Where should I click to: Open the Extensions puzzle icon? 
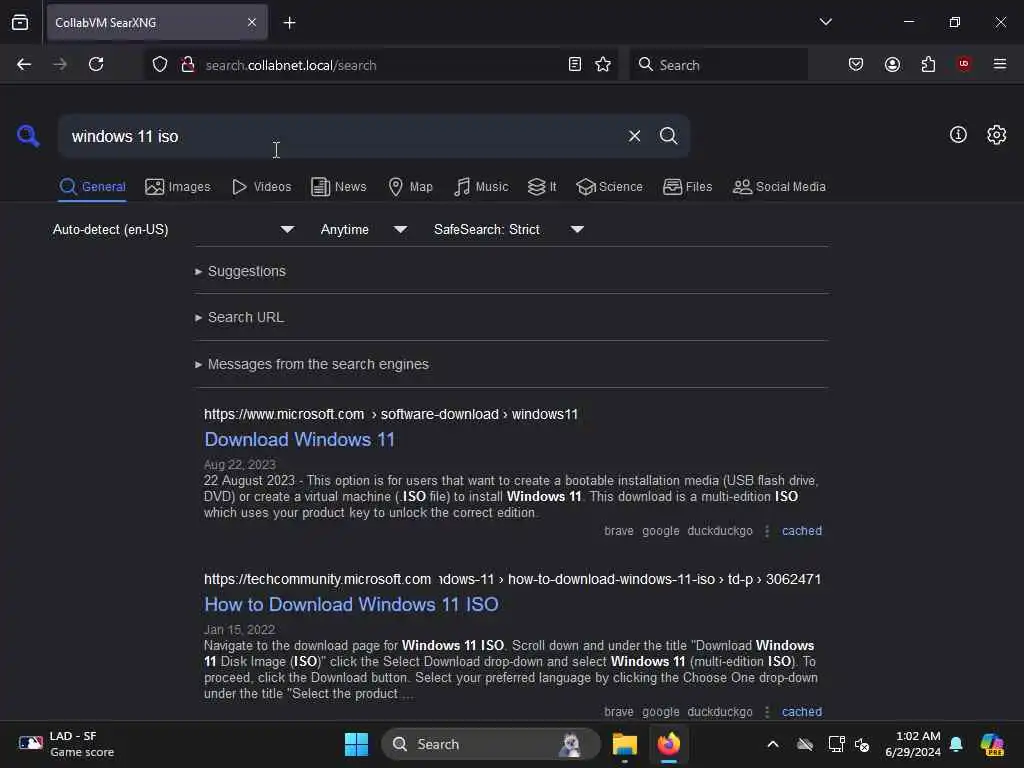click(928, 64)
